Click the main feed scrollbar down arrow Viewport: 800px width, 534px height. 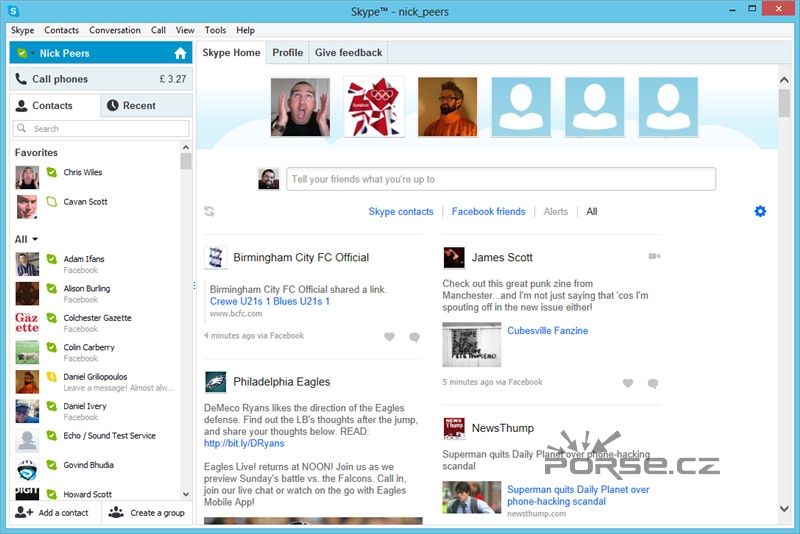pyautogui.click(x=784, y=508)
